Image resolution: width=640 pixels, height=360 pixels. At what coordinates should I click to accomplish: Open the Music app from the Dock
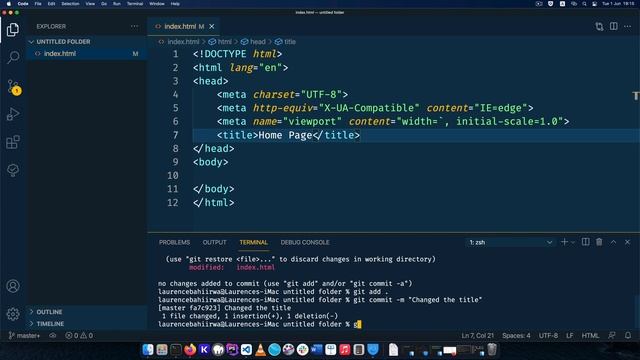pos(344,350)
